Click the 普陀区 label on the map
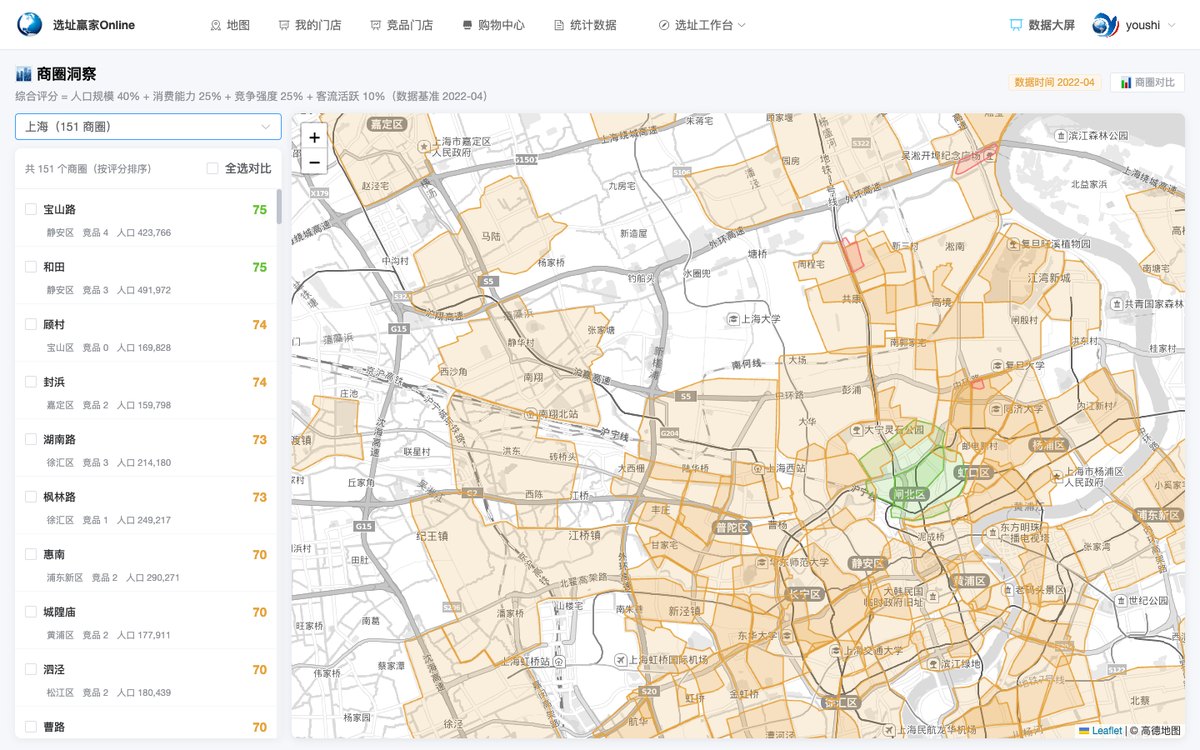The width and height of the screenshot is (1200, 750). (732, 527)
